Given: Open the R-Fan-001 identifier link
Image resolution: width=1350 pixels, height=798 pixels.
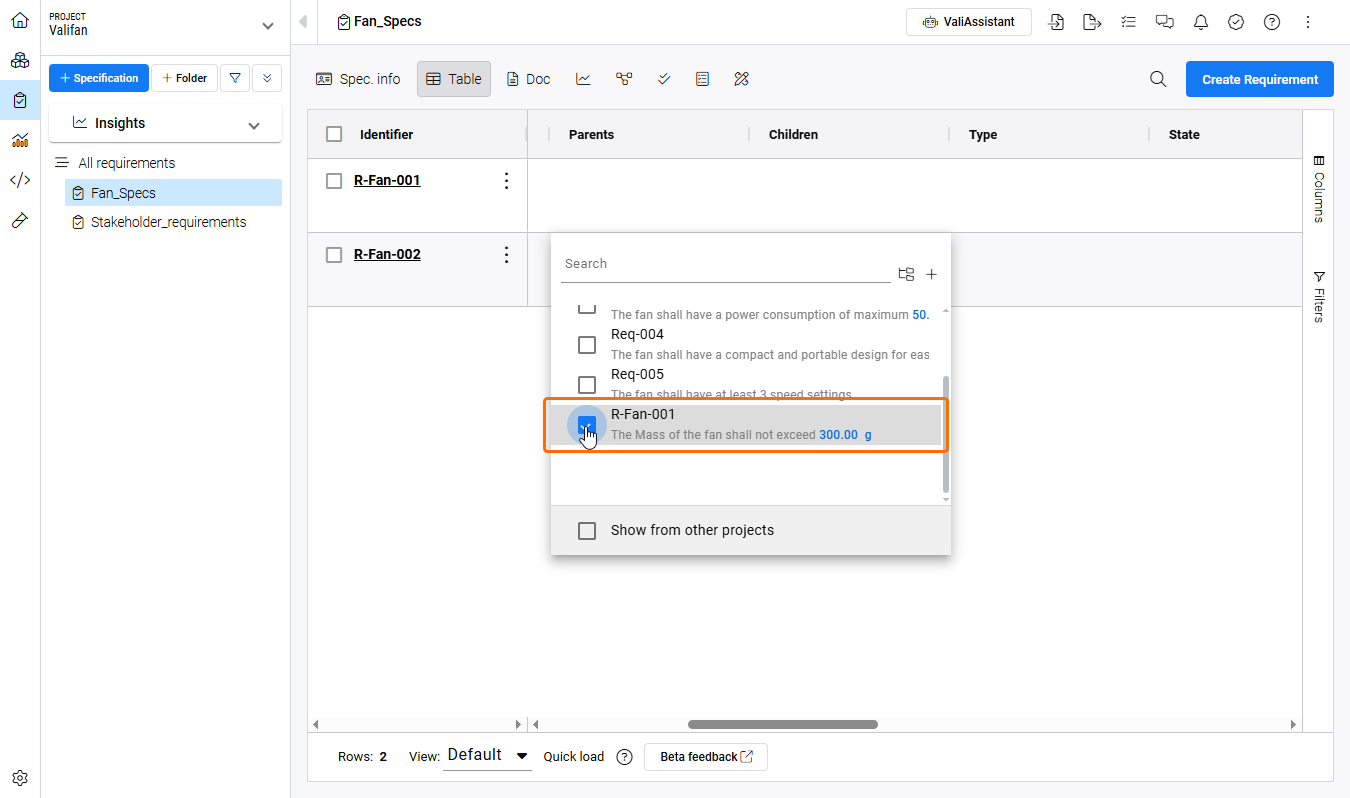Looking at the screenshot, I should [x=387, y=181].
